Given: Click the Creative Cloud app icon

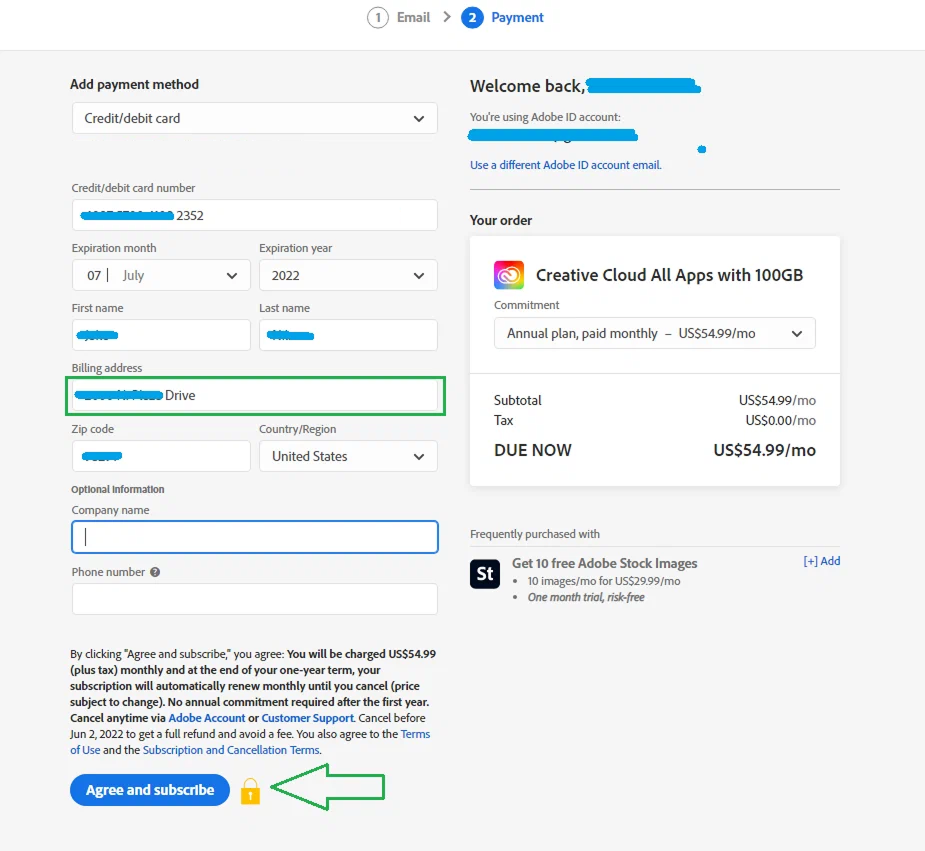Looking at the screenshot, I should tap(509, 275).
